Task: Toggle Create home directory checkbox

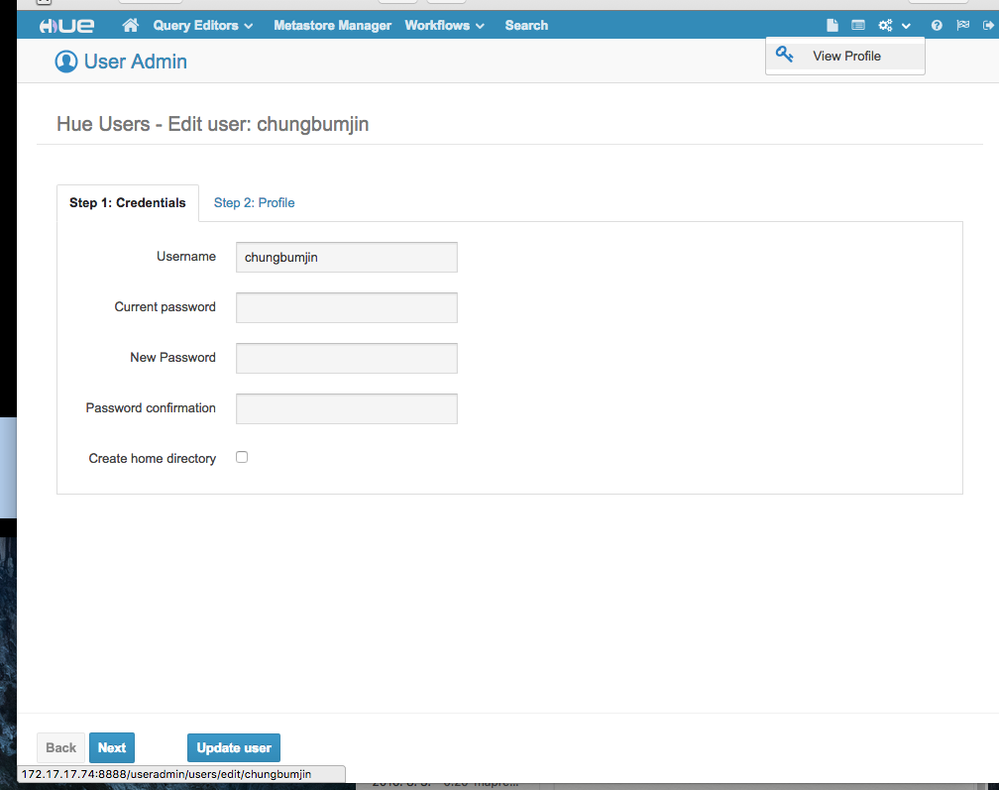Action: (242, 457)
